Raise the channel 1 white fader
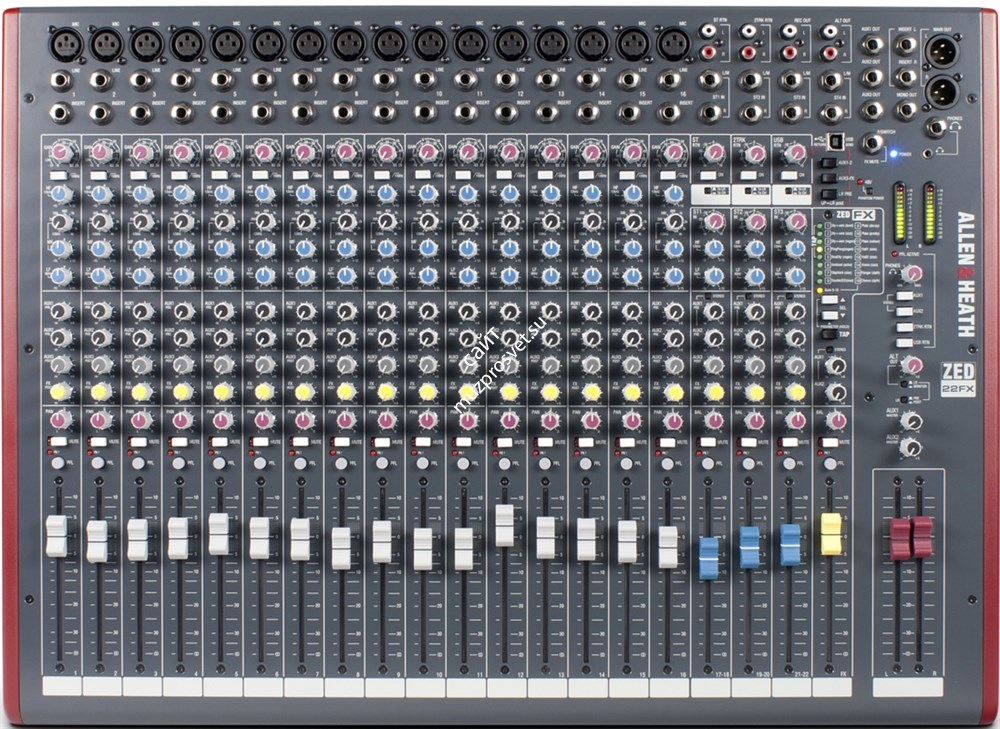The image size is (1000, 729). (57, 536)
